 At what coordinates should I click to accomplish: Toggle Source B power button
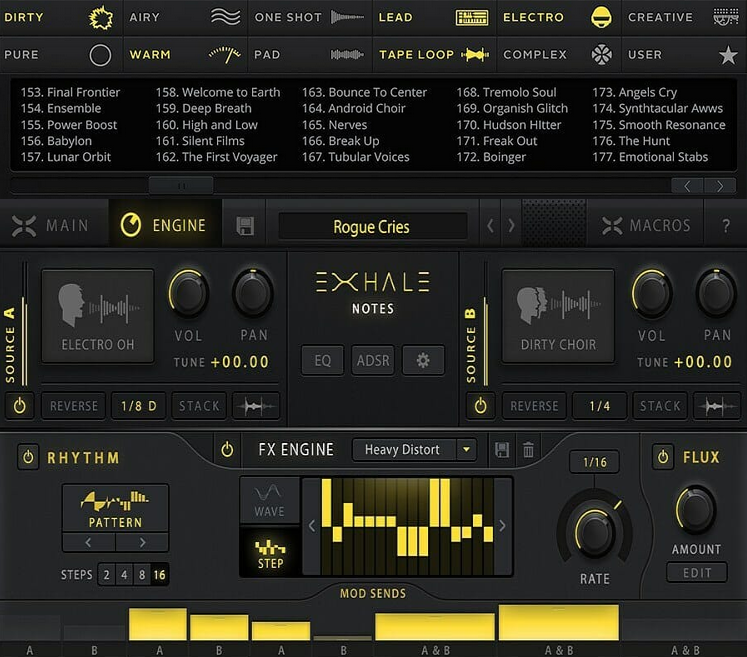[x=481, y=406]
